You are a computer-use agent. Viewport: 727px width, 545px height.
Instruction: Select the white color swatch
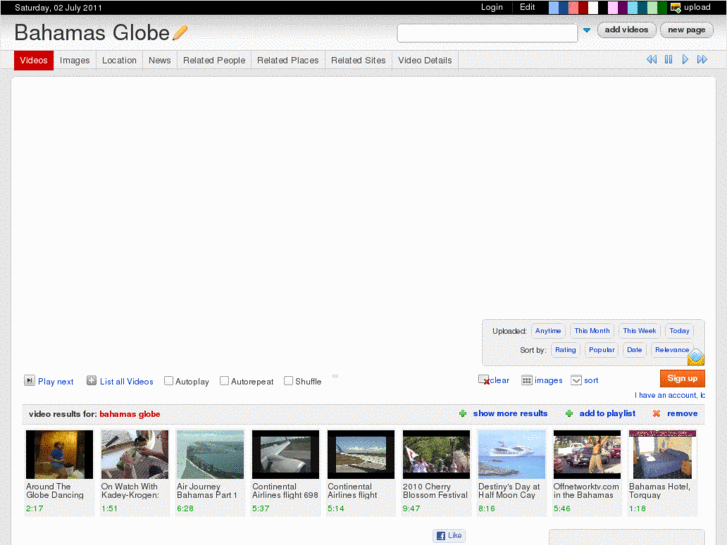coord(593,7)
